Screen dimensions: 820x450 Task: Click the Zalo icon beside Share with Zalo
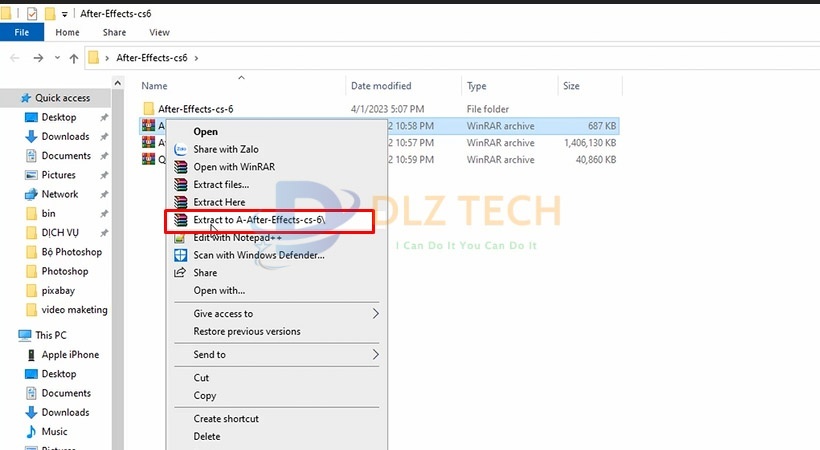coord(180,149)
